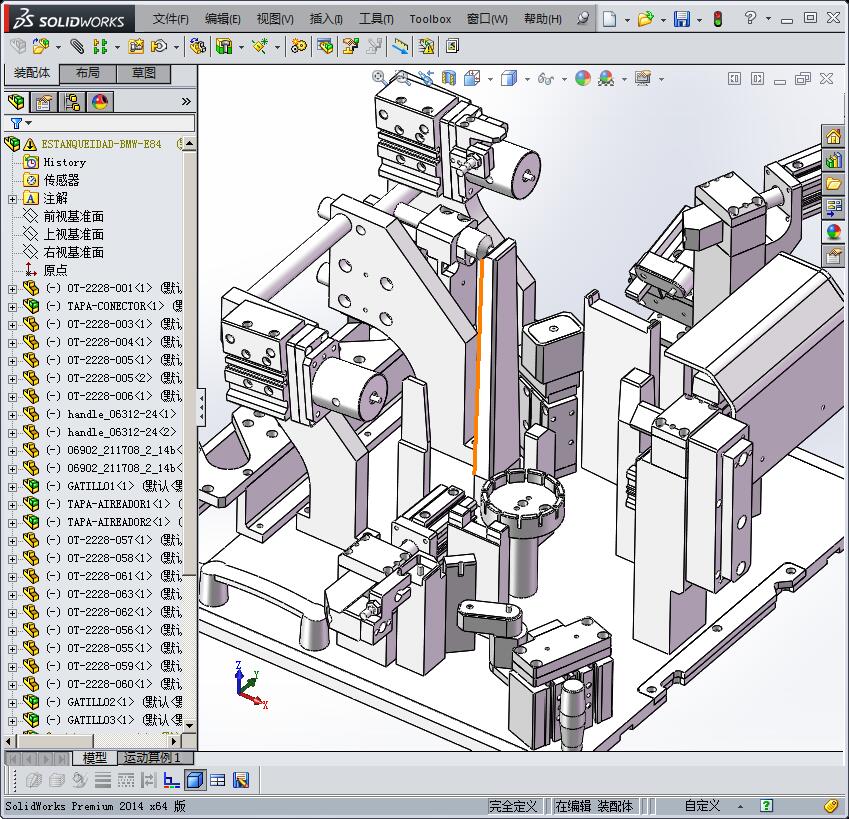Open the 工具(T) menu

(x=376, y=19)
